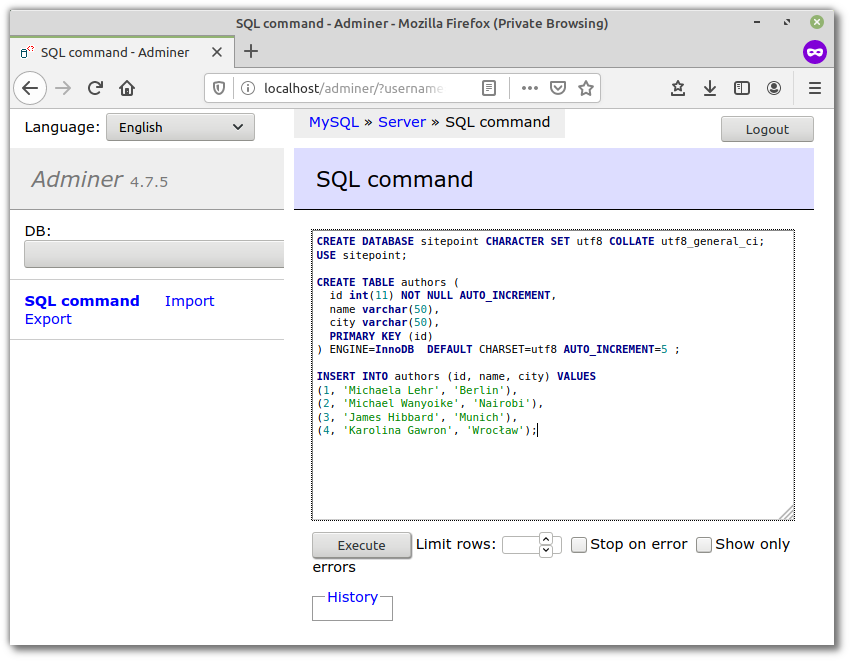Open the Language selection dropdown
The width and height of the screenshot is (850, 661).
[x=180, y=127]
